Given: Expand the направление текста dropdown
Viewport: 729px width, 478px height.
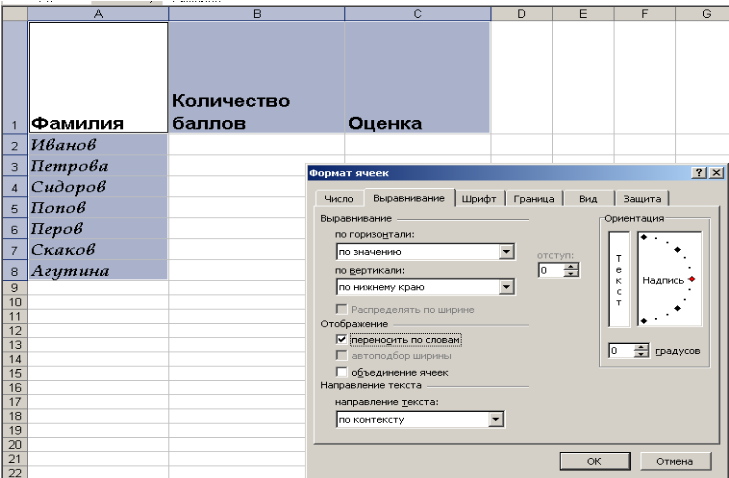Looking at the screenshot, I should [495, 419].
